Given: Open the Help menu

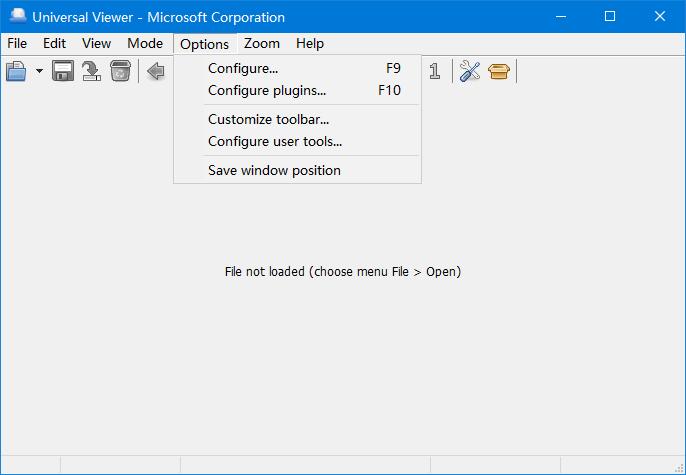Looking at the screenshot, I should point(310,43).
